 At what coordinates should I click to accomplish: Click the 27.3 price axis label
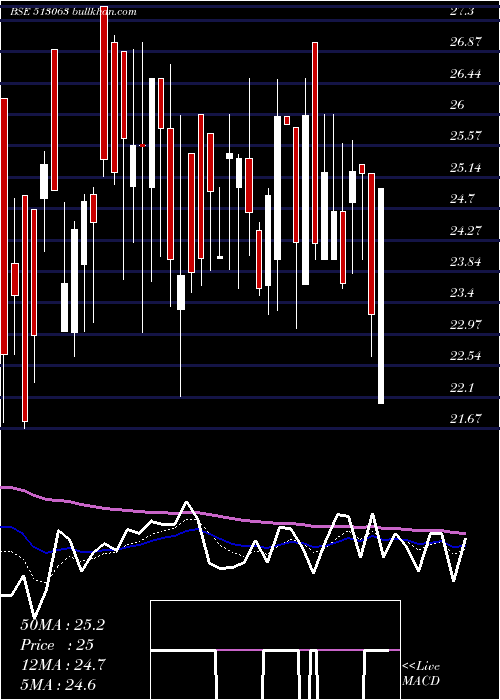(x=462, y=11)
